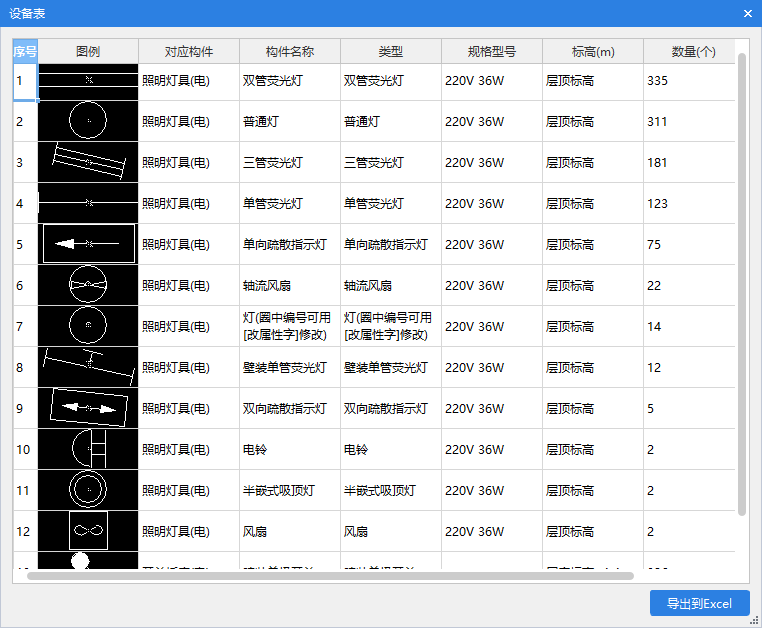Click the semi-recessed ceiling lamp icon

tap(88, 490)
